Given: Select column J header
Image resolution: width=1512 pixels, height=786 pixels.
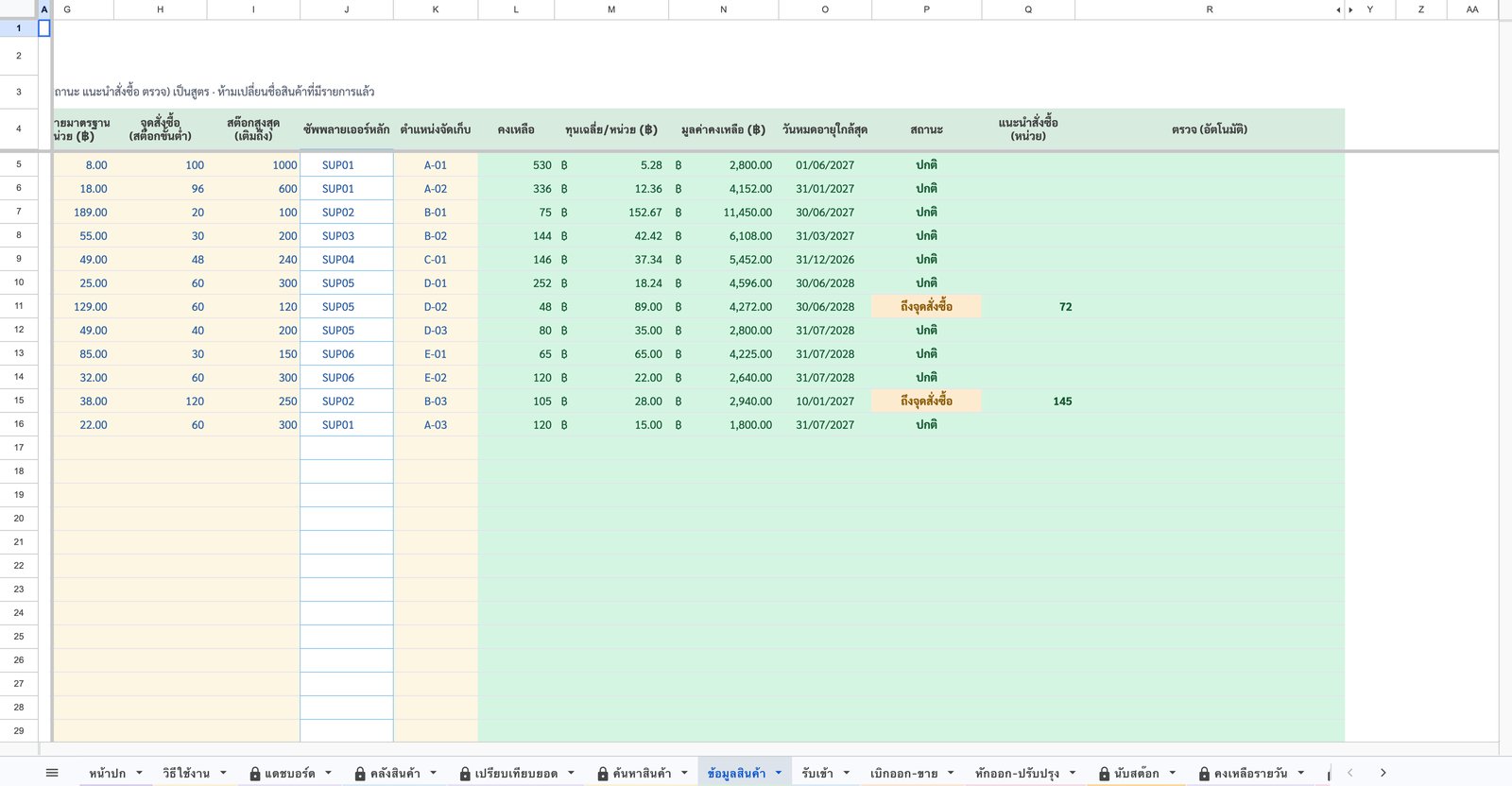Looking at the screenshot, I should coord(347,9).
